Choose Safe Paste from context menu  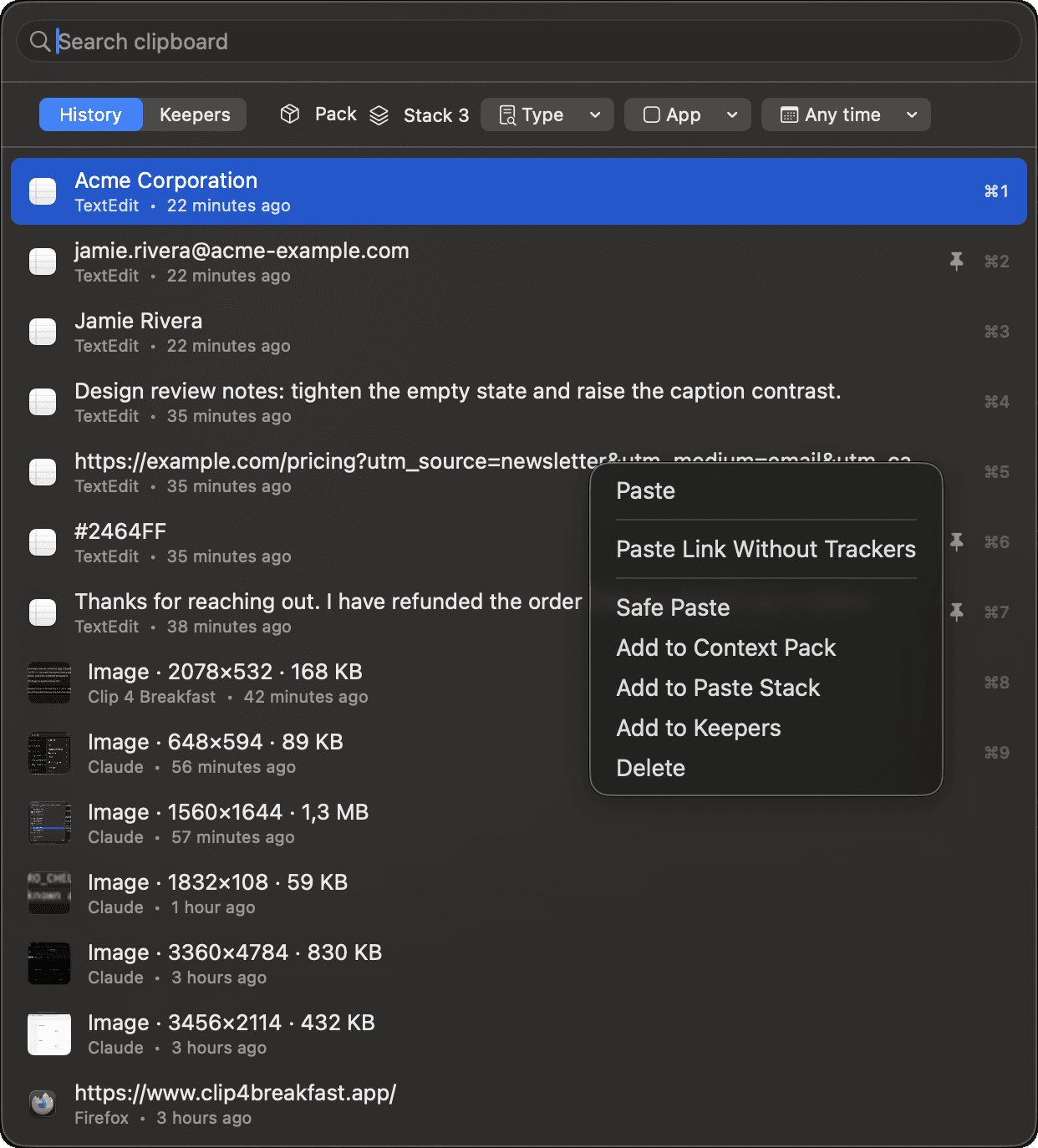(x=766, y=607)
